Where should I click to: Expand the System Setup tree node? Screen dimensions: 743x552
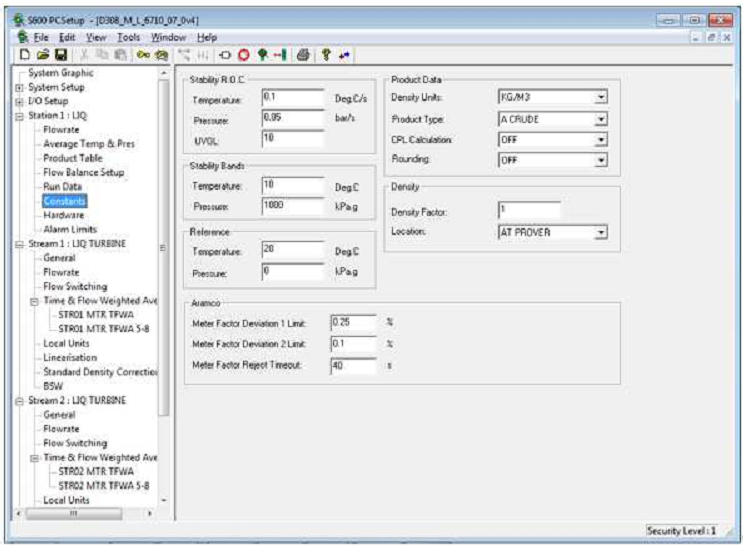tap(19, 88)
